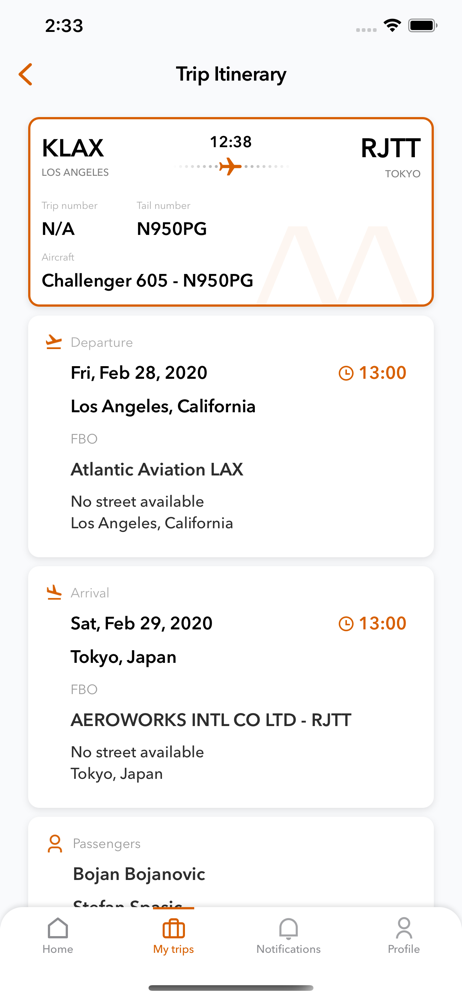Click the Arrival landing plane icon
Screen dimensions: 462x1000
[54, 592]
